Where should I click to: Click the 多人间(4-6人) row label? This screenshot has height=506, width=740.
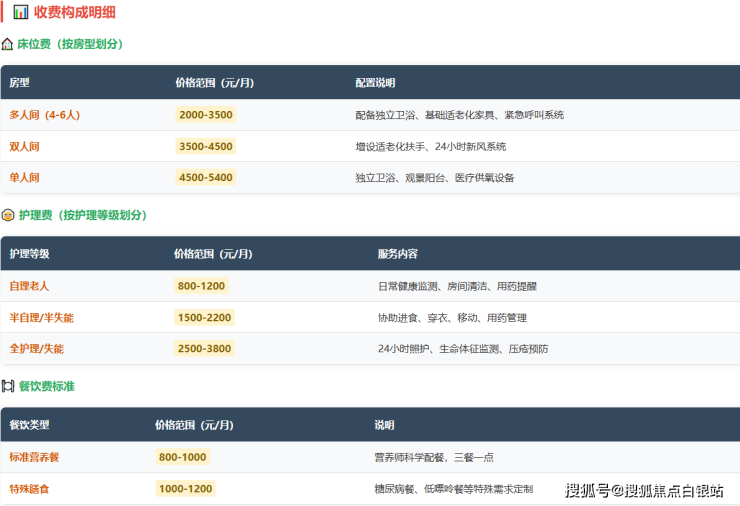(x=45, y=115)
